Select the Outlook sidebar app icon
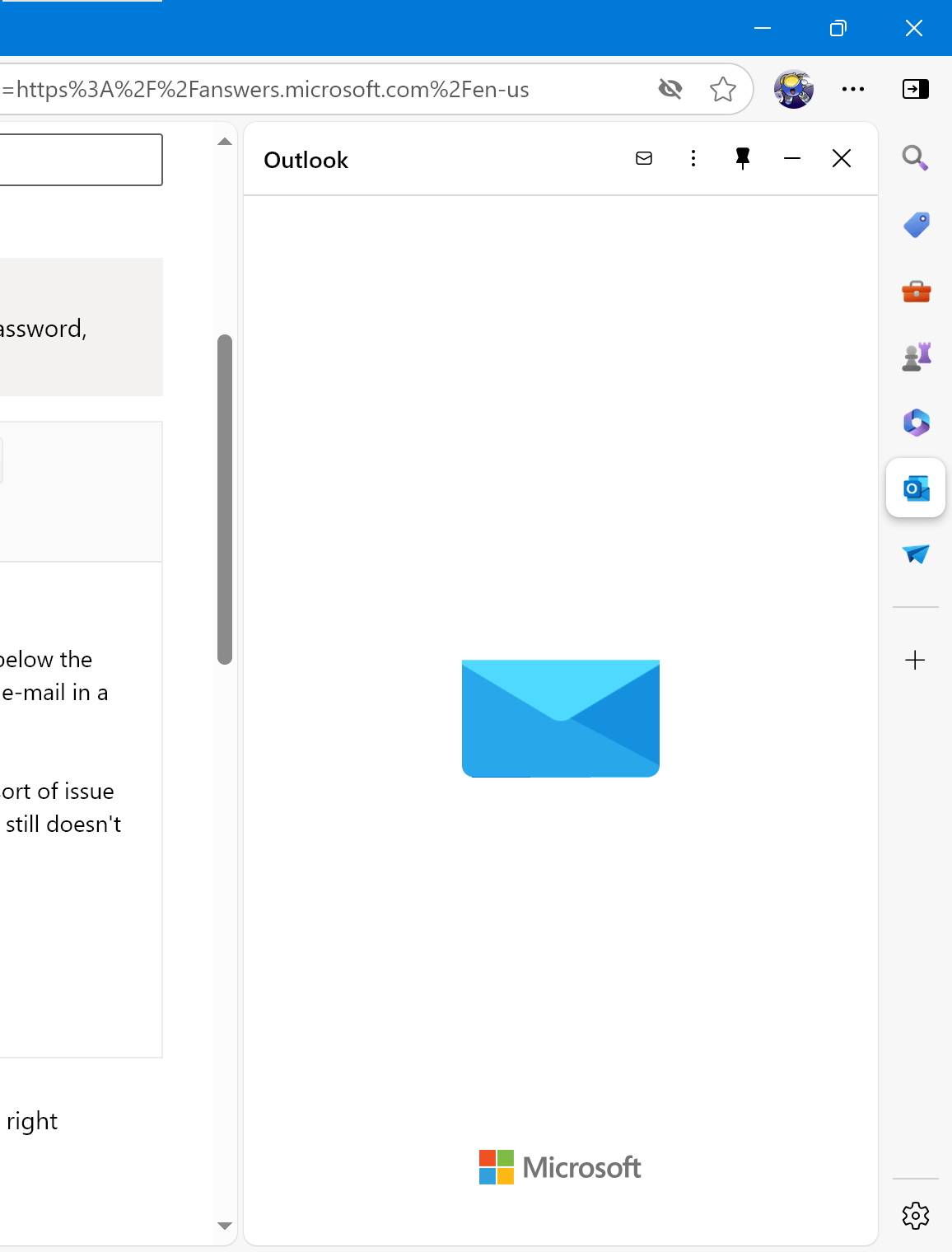Screen dimensions: 952x1252 [916, 488]
